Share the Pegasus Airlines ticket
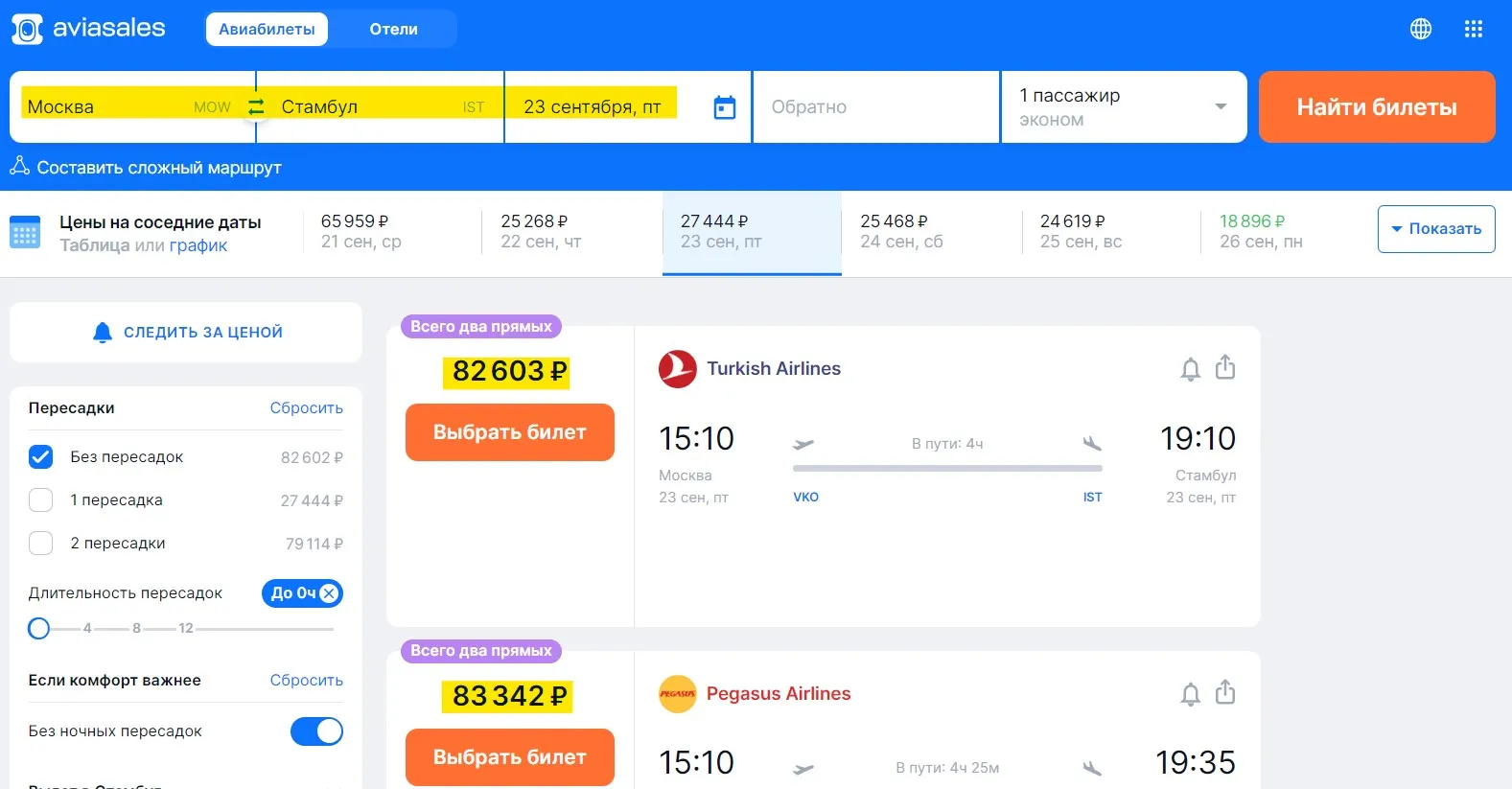This screenshot has height=789, width=1512. [1225, 693]
